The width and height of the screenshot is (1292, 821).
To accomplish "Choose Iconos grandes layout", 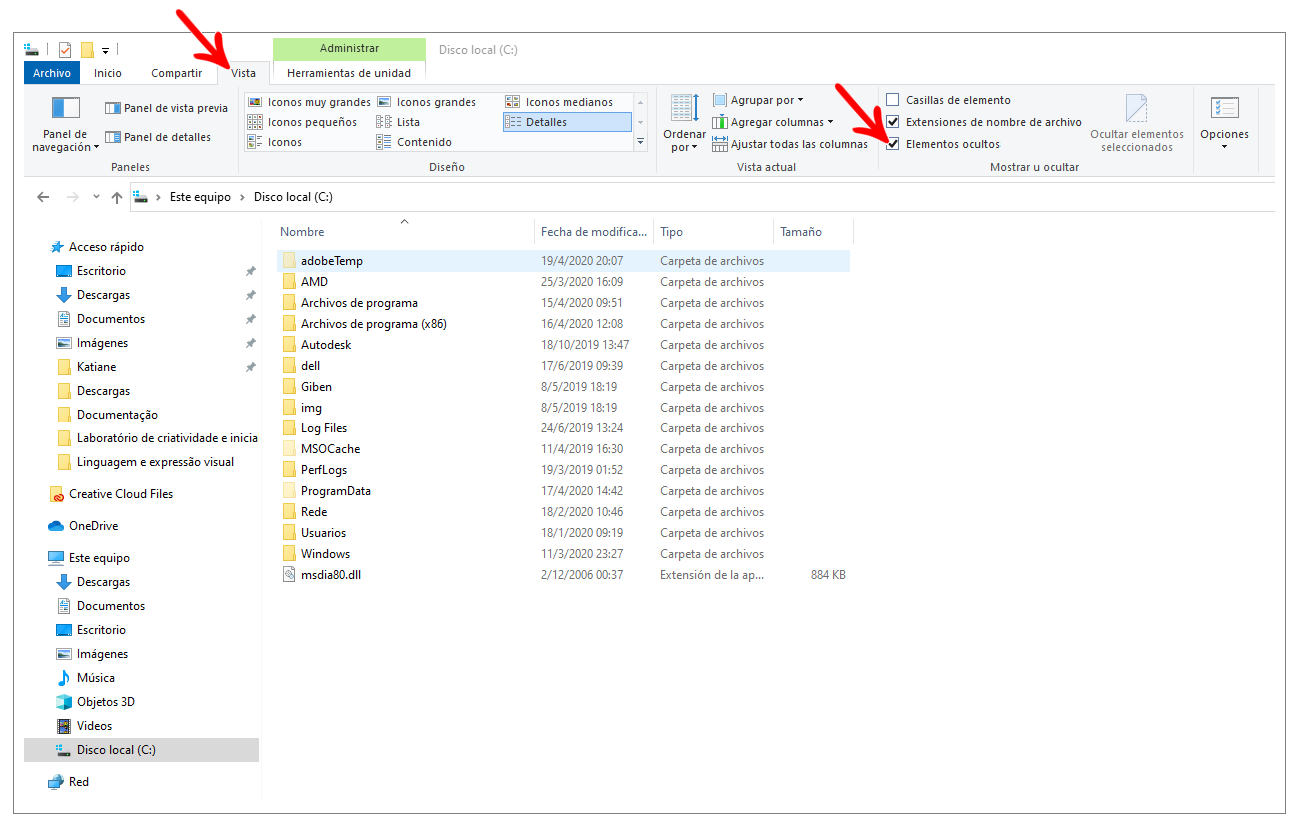I will point(426,102).
